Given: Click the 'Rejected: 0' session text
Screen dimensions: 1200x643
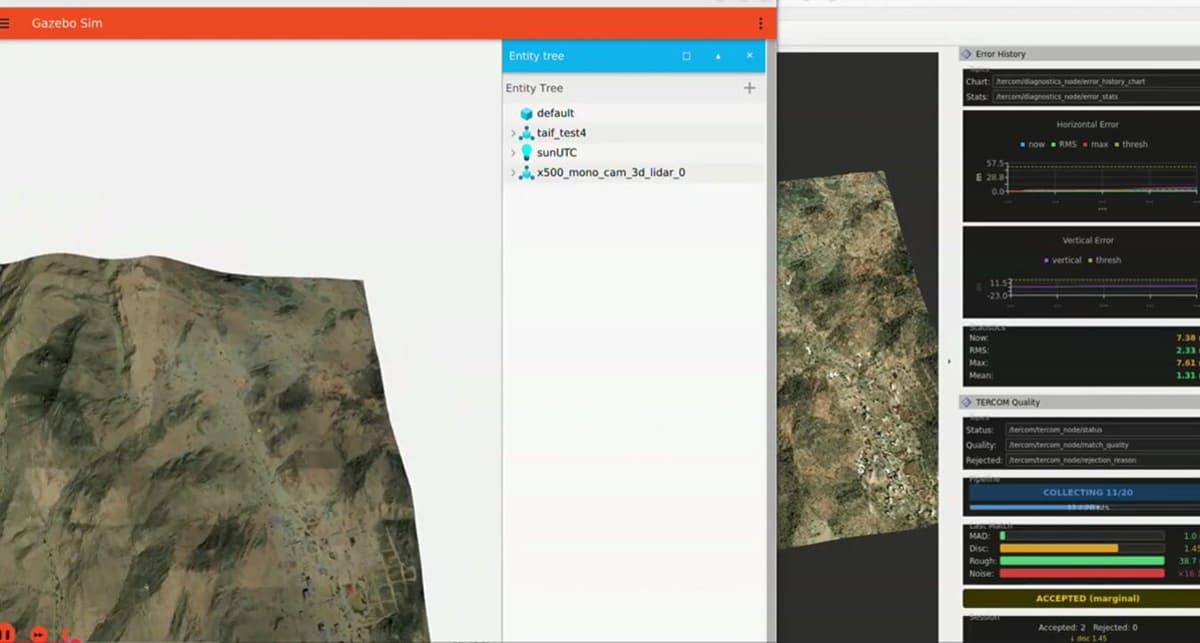Looking at the screenshot, I should coord(1116,627).
